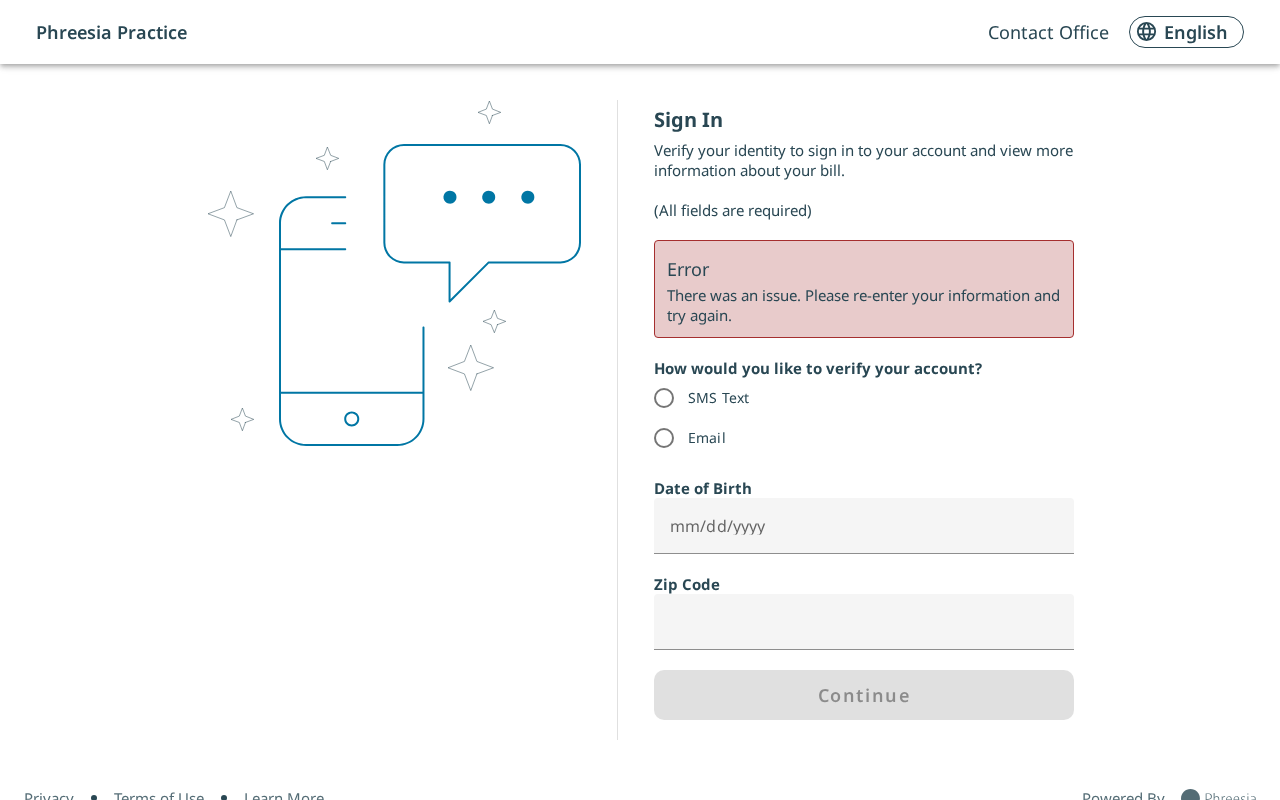Click the speech bubble with three dots
1280x800 pixels.
click(482, 205)
